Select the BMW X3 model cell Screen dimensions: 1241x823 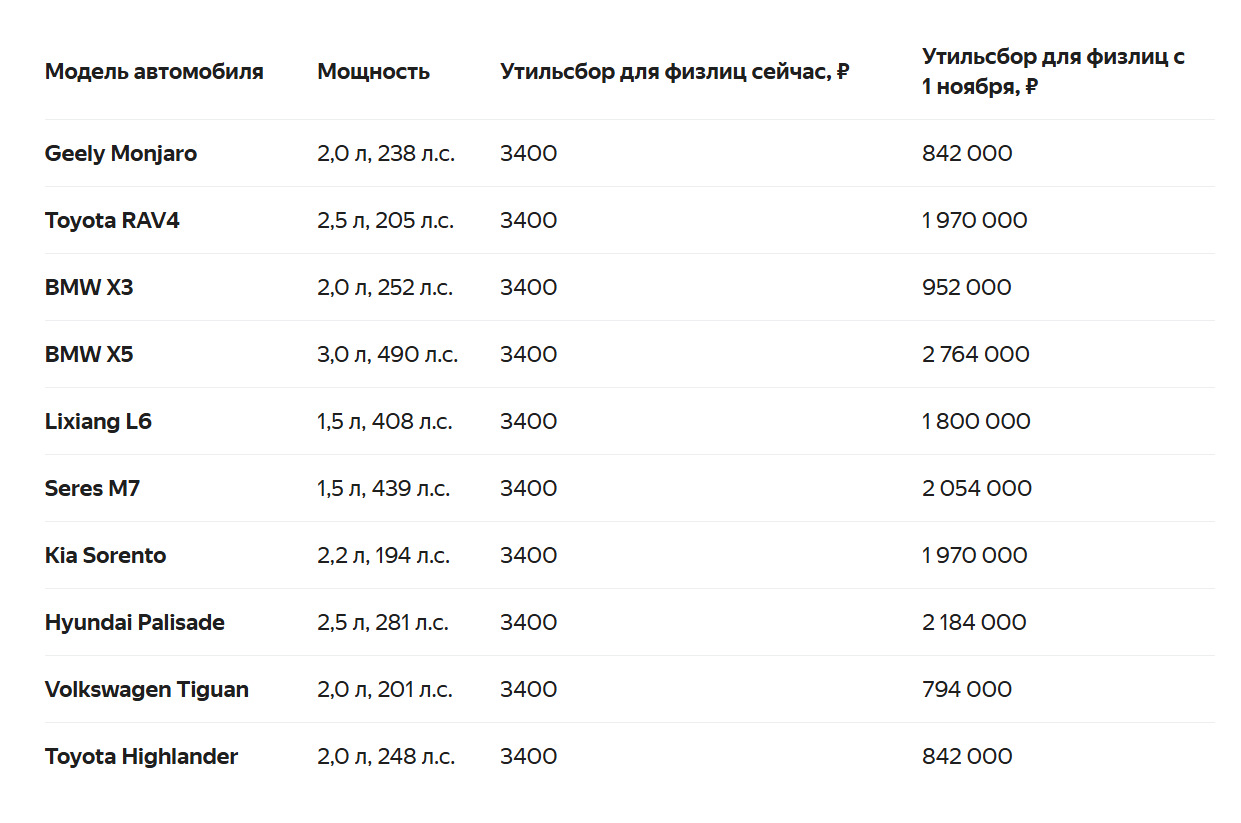pyautogui.click(x=89, y=288)
